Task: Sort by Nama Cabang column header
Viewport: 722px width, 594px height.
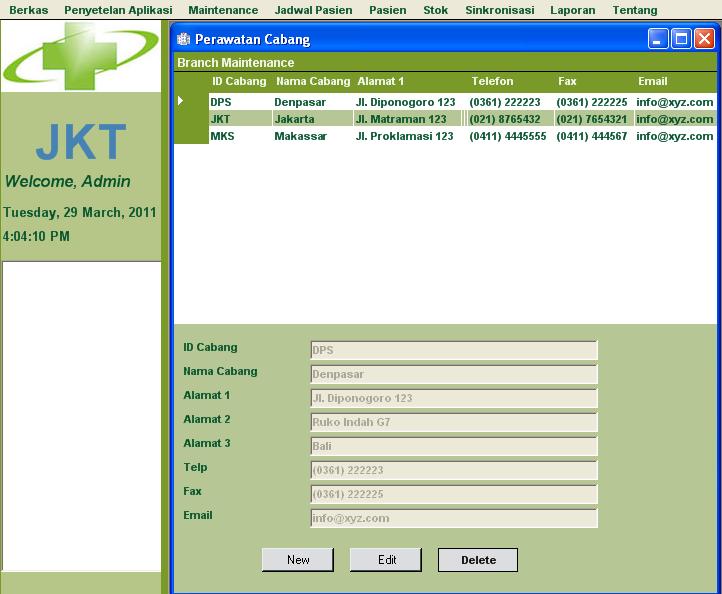Action: 313,82
